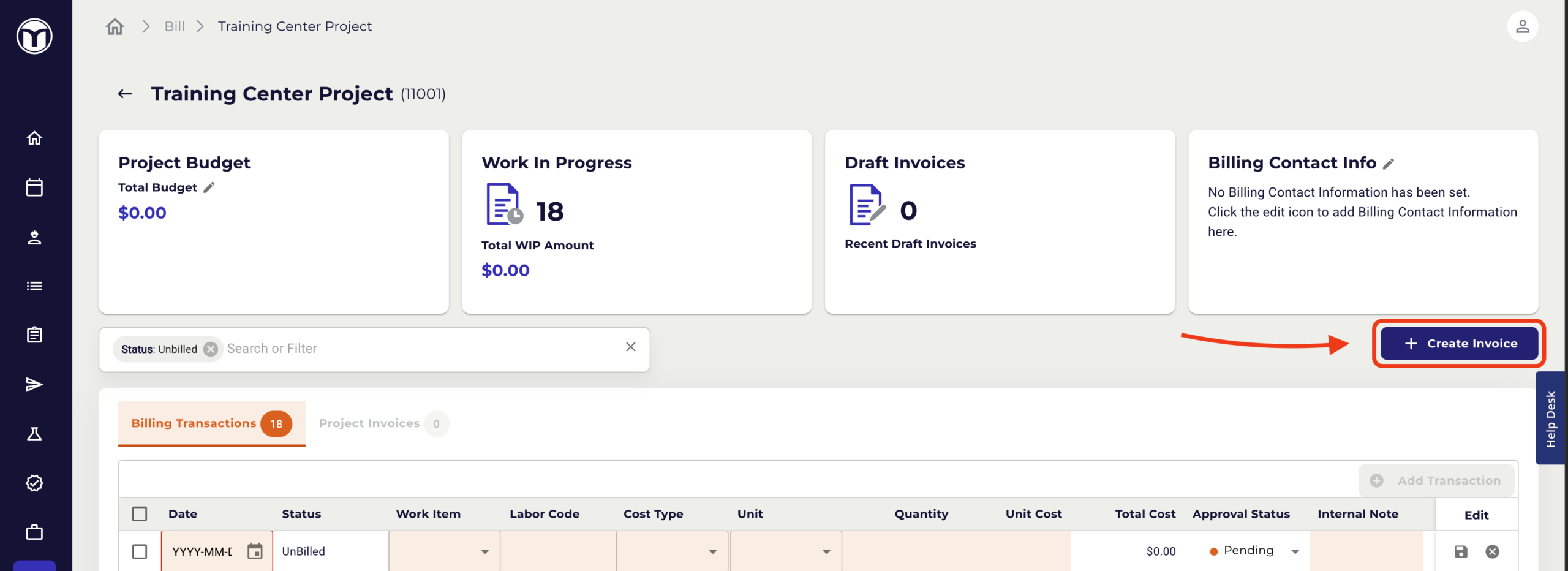Click the Work In Progress document icon

[504, 205]
